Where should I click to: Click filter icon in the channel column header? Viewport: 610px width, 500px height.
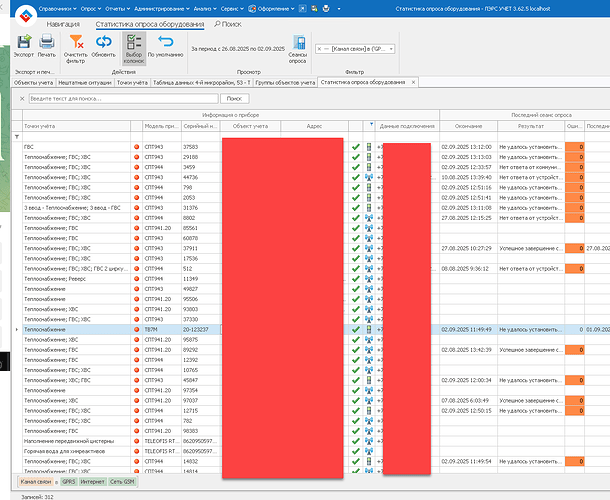371,124
